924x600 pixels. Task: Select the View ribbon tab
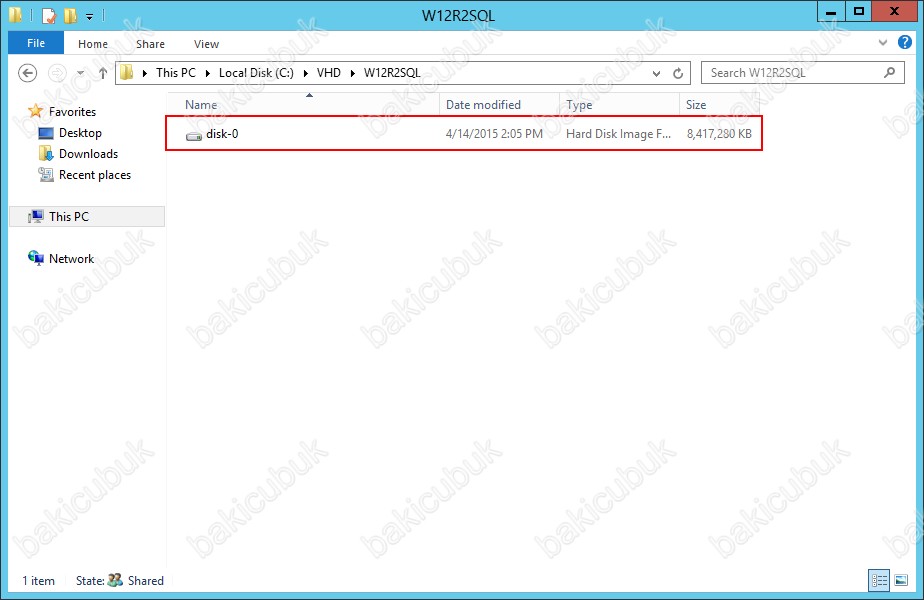point(206,44)
